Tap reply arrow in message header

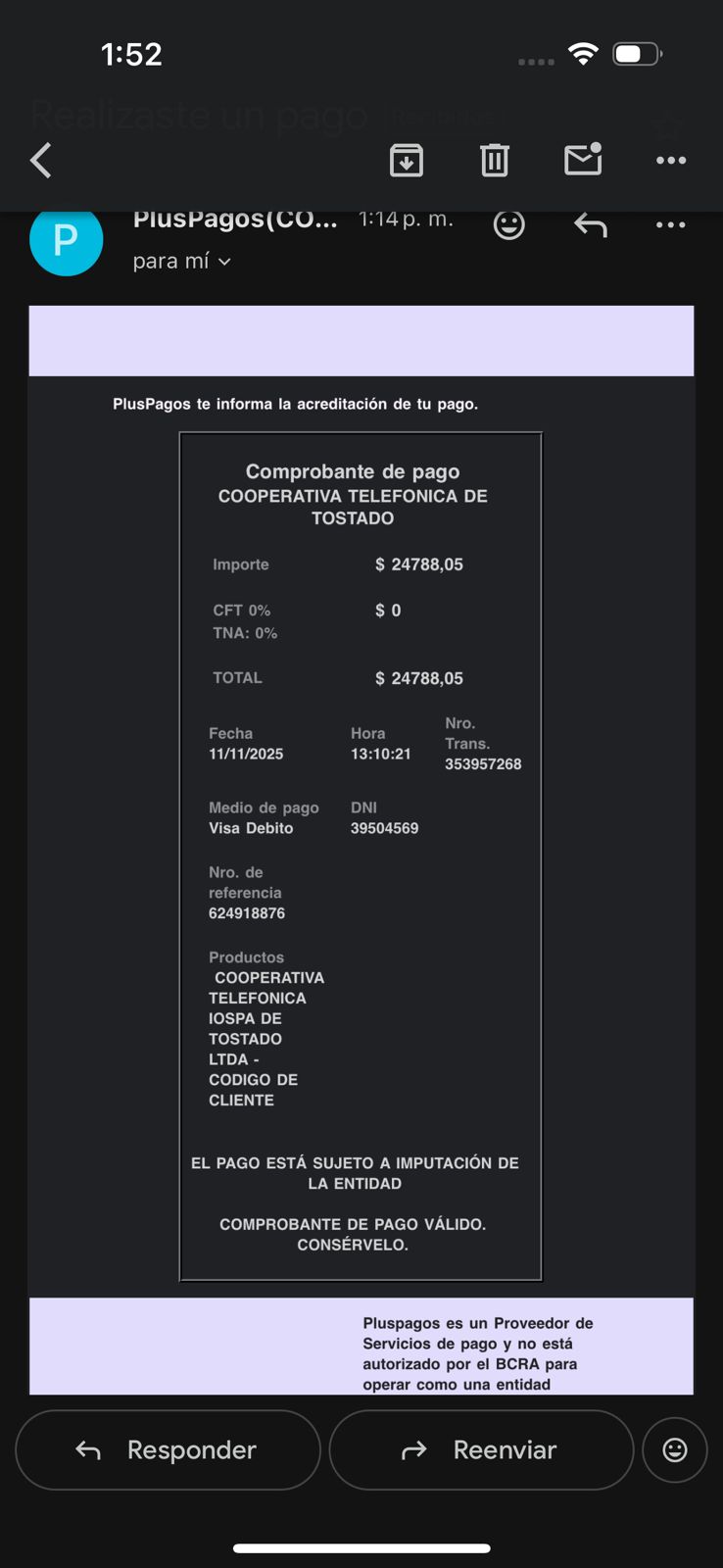click(x=591, y=225)
